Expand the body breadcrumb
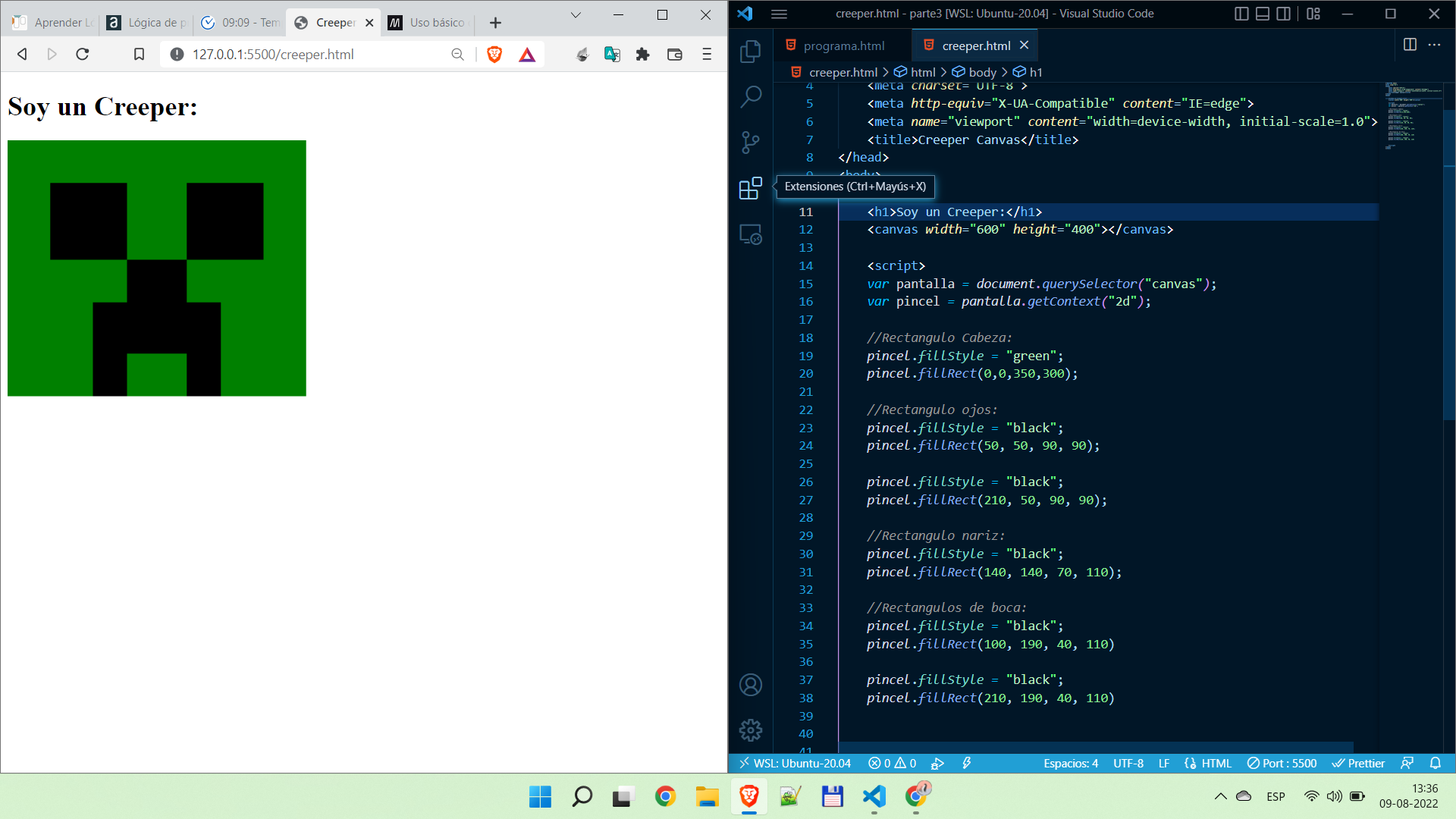 coord(974,72)
